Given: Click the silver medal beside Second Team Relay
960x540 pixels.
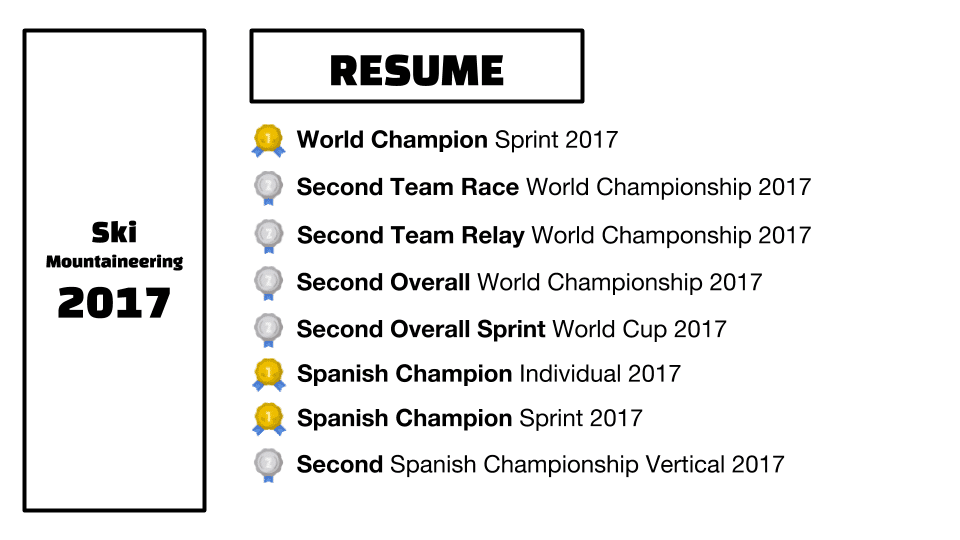Looking at the screenshot, I should 268,236.
